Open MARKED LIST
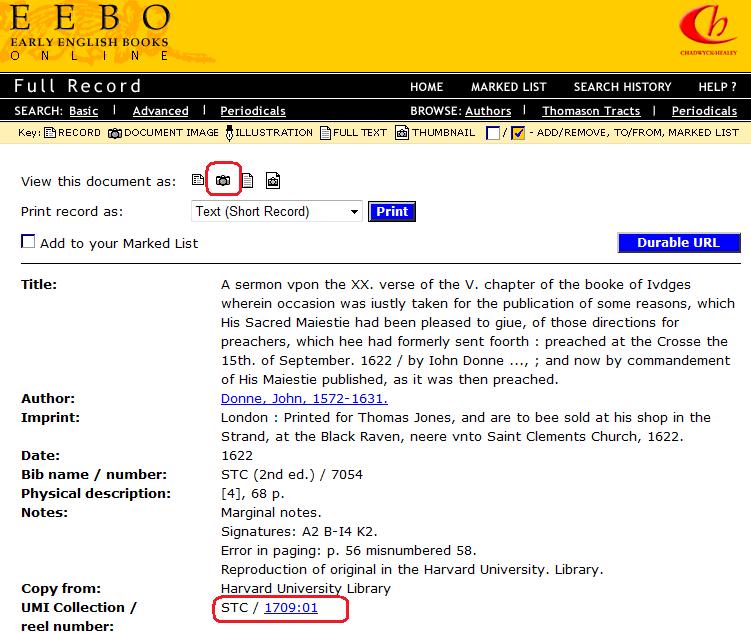The width and height of the screenshot is (751, 633). tap(508, 87)
